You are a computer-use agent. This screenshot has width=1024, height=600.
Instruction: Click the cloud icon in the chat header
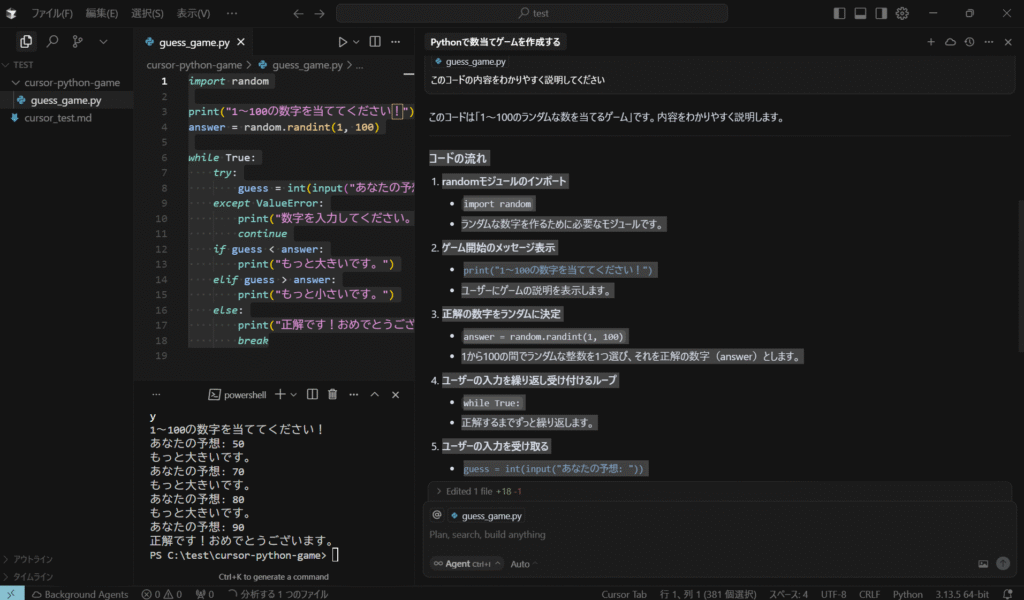click(950, 42)
